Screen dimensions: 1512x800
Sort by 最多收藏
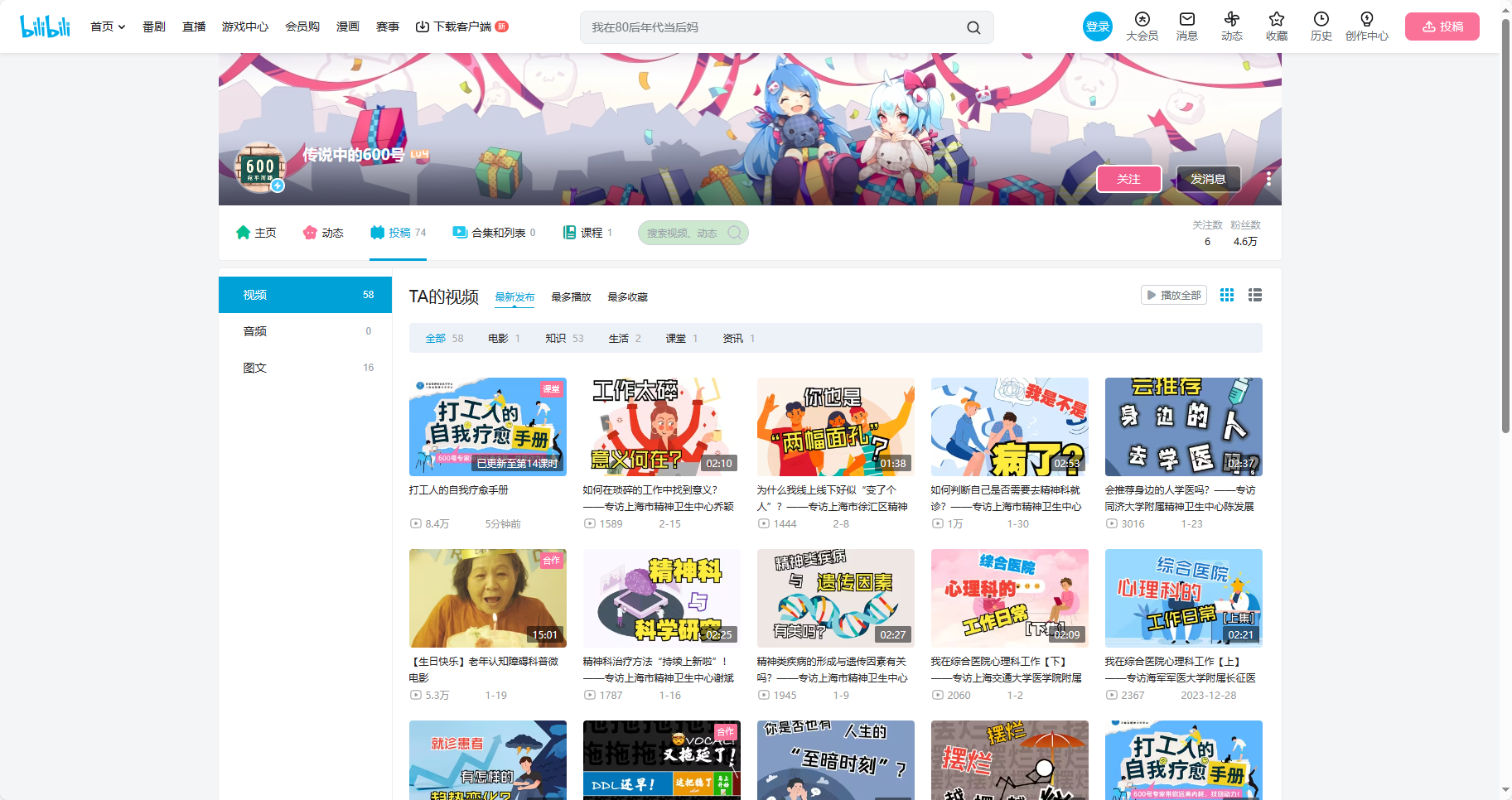pos(627,297)
